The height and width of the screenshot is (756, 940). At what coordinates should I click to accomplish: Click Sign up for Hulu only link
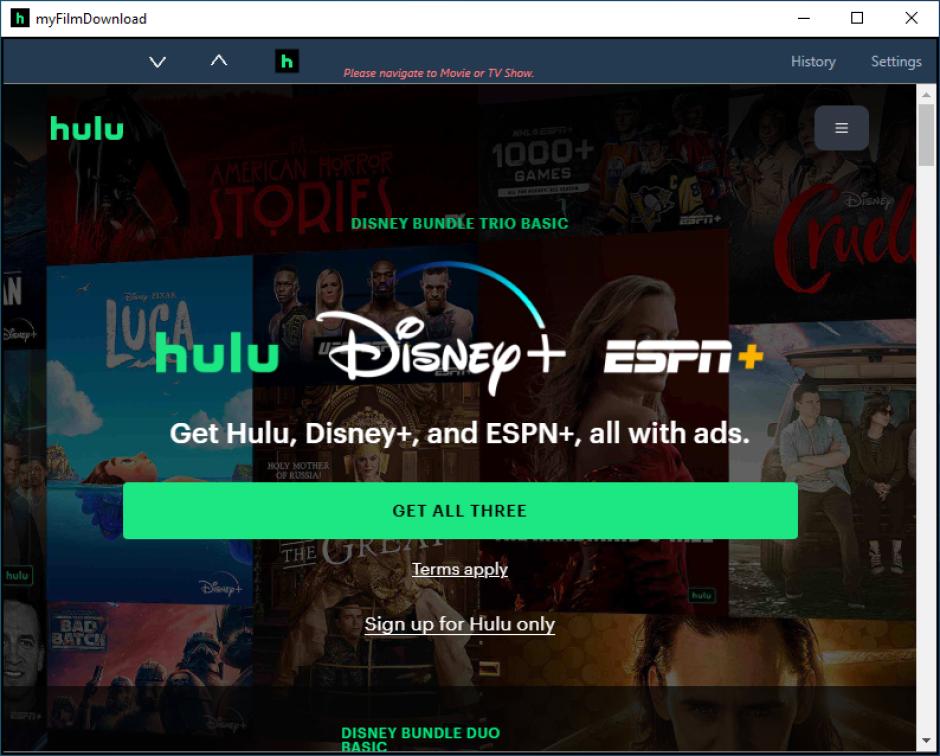point(460,624)
